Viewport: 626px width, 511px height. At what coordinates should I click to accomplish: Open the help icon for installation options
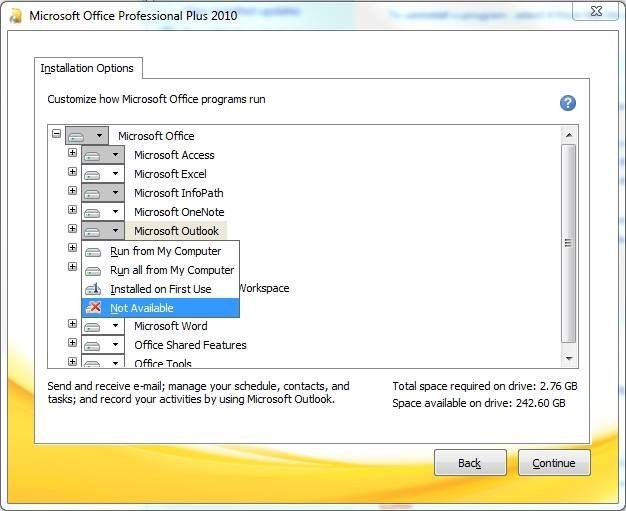(567, 103)
